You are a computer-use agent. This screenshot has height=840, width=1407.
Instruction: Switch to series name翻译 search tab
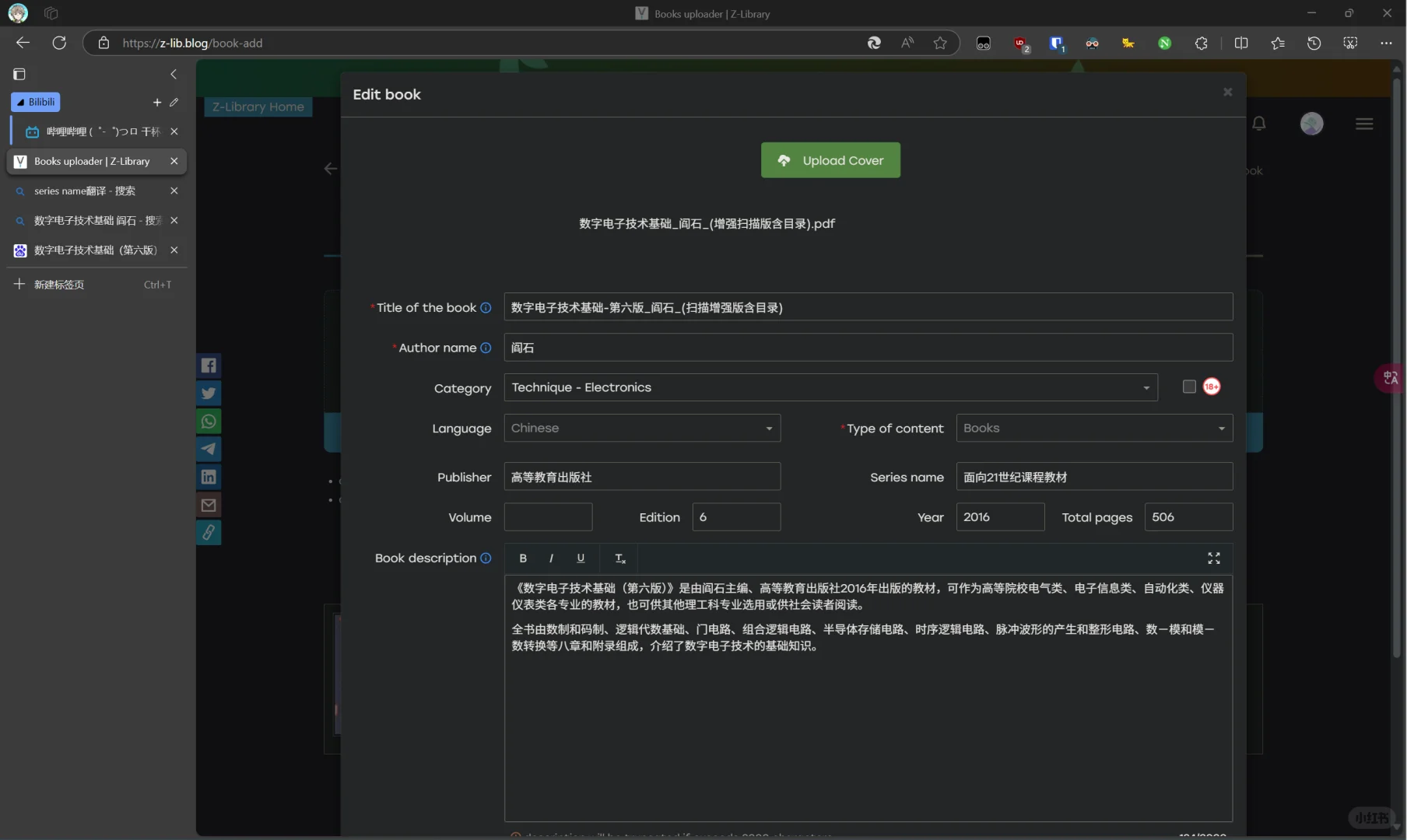pos(96,191)
